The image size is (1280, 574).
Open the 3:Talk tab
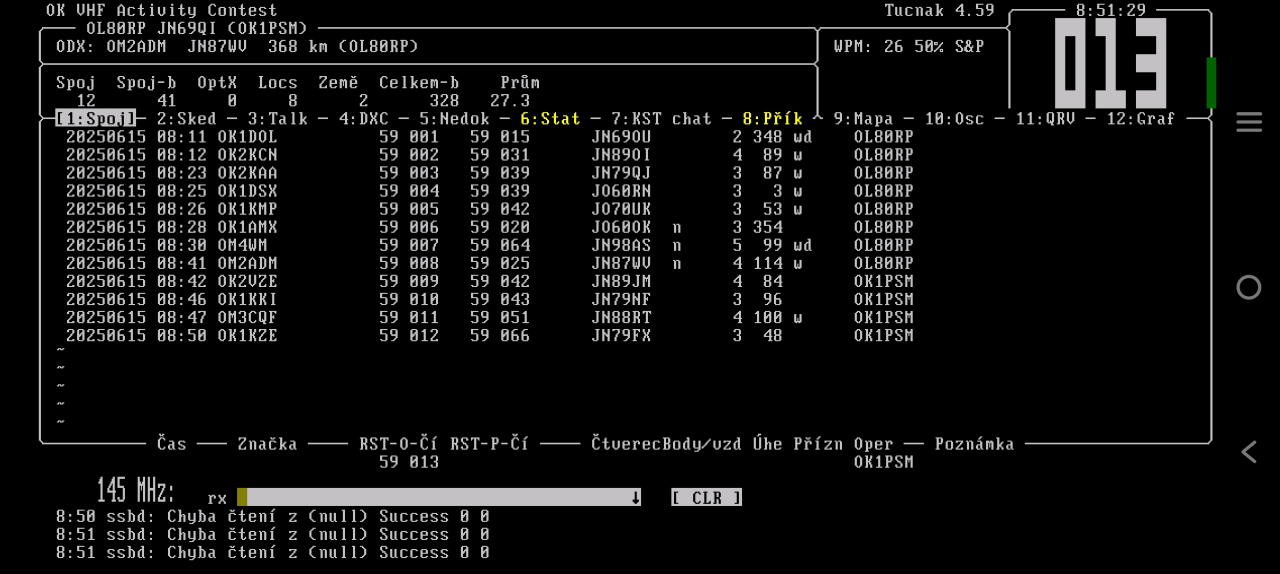coord(277,119)
